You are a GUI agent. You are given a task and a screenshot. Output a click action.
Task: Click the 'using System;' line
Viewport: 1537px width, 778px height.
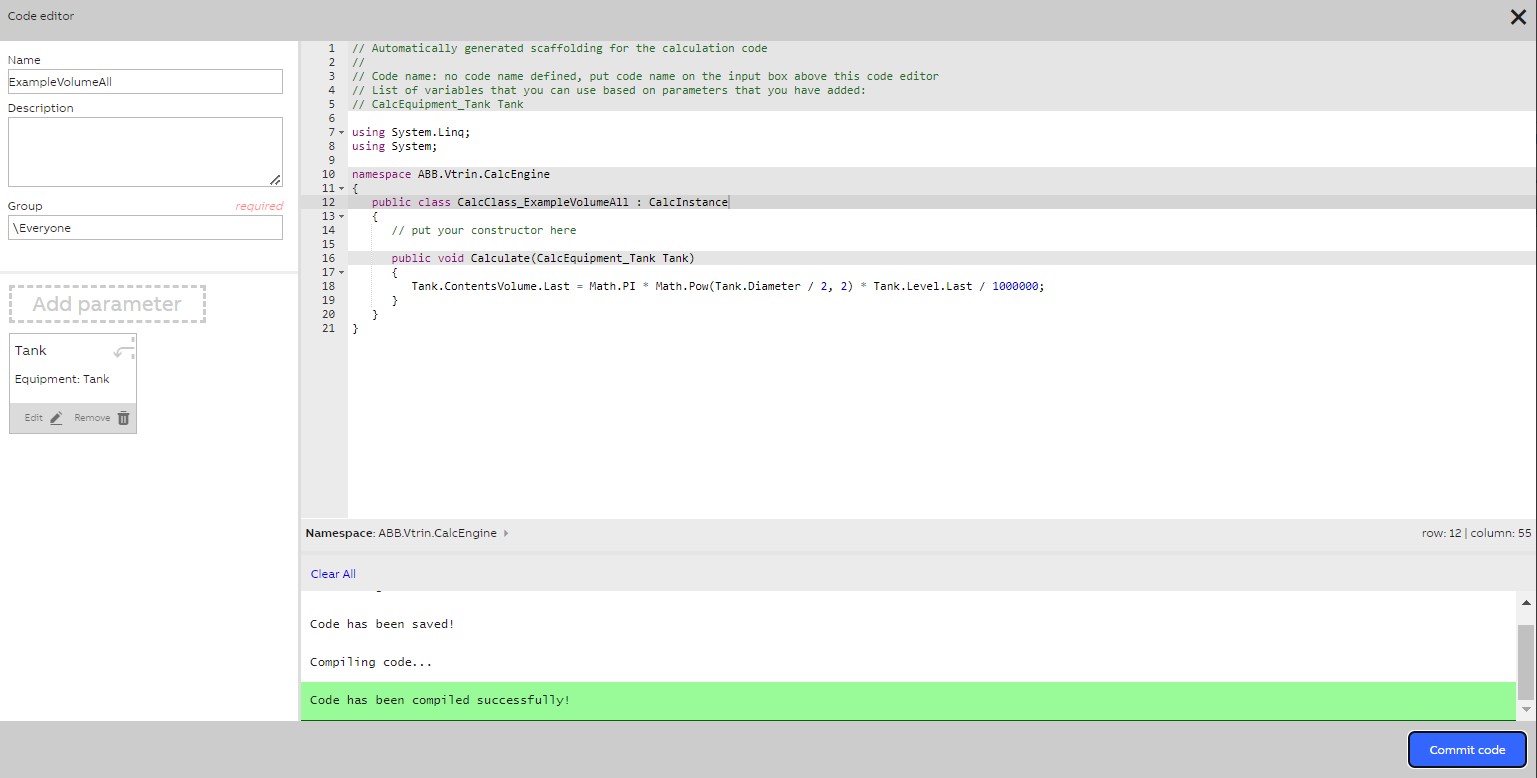coord(394,146)
